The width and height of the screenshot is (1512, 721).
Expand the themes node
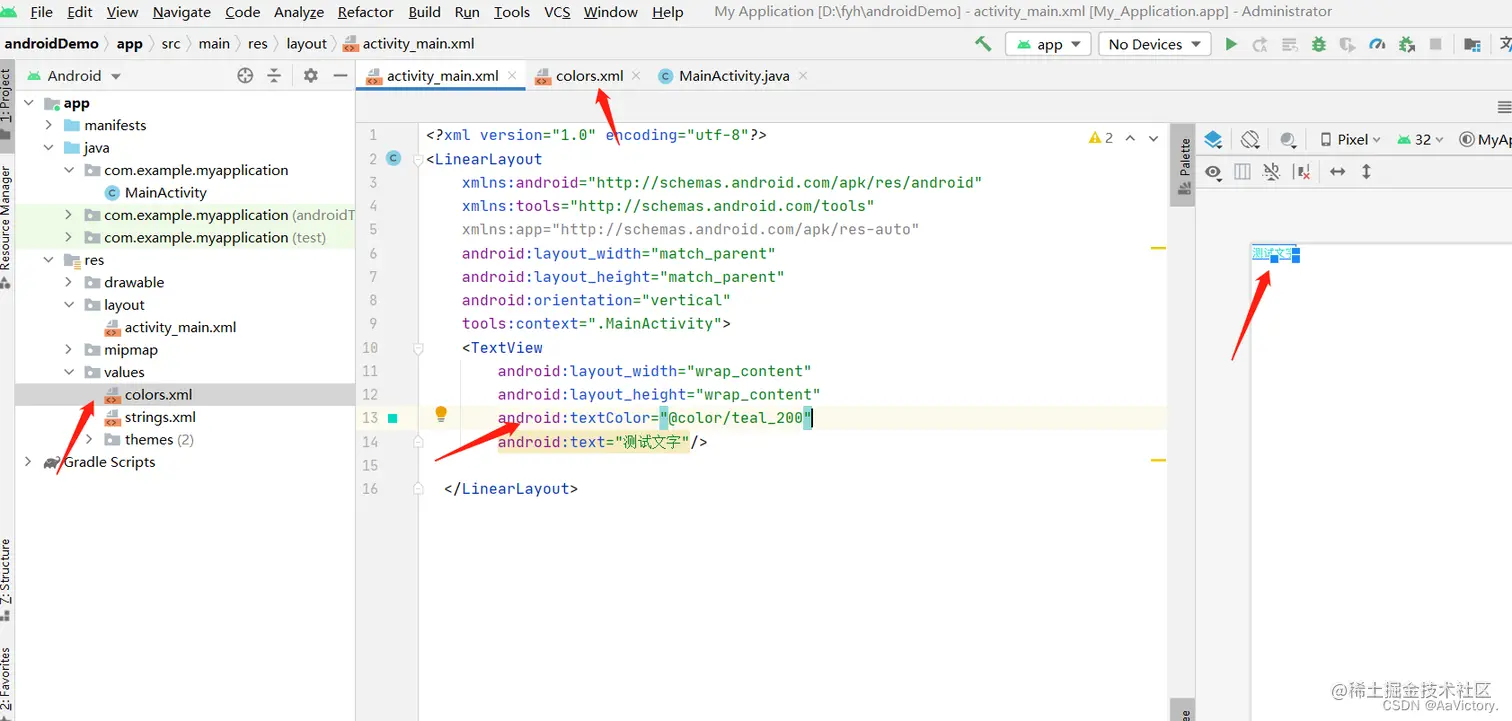pyautogui.click(x=89, y=440)
